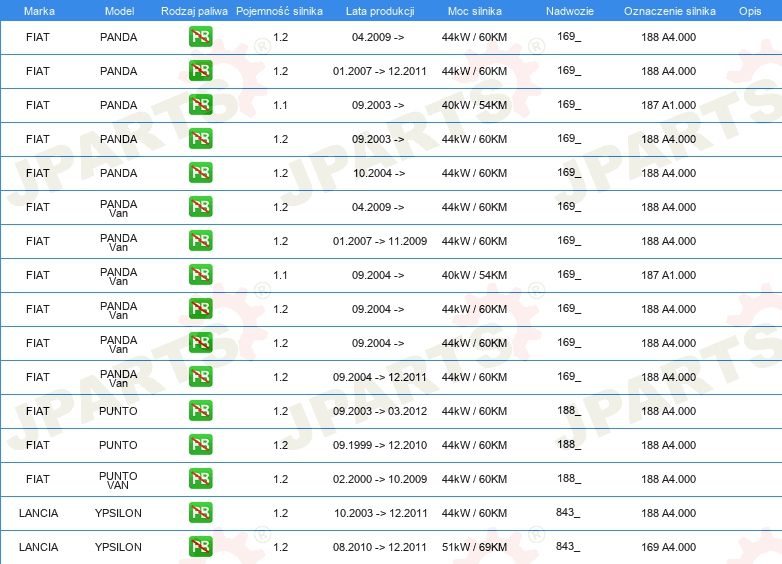Image resolution: width=782 pixels, height=564 pixels.
Task: Click the fuel icon for YPSILON 51kW row
Action: (200, 547)
